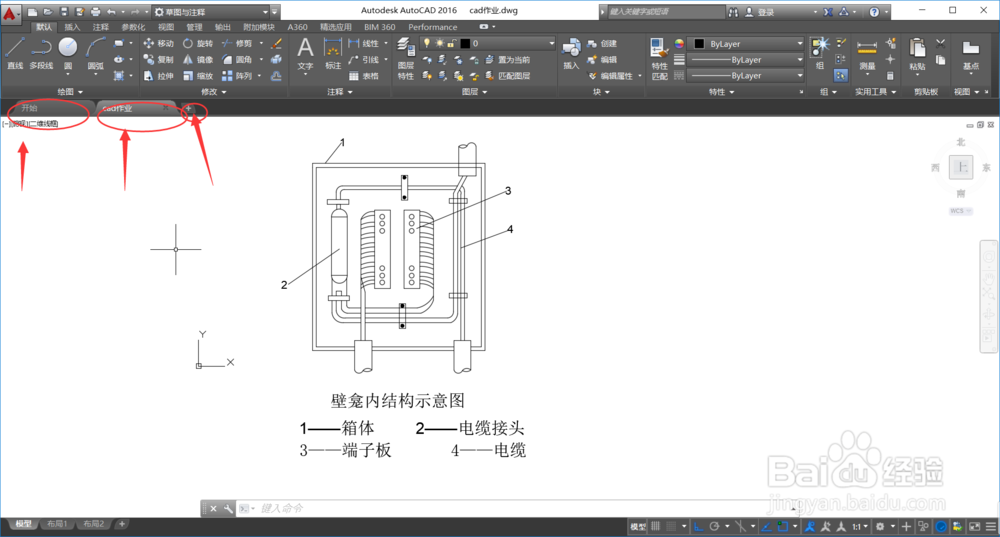1000x537 pixels.
Task: Click the Array (阵列) tool
Action: pyautogui.click(x=237, y=76)
